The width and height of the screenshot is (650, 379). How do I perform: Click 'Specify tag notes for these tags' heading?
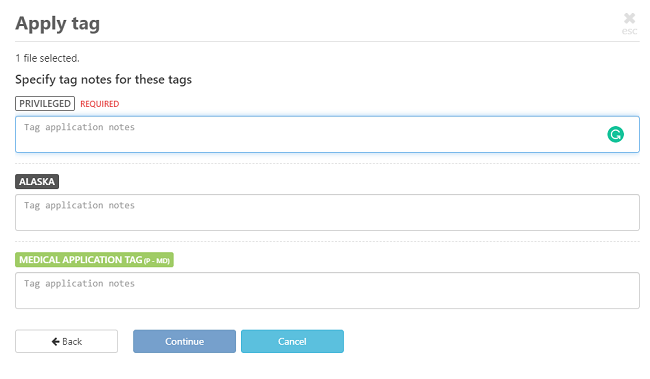(103, 80)
